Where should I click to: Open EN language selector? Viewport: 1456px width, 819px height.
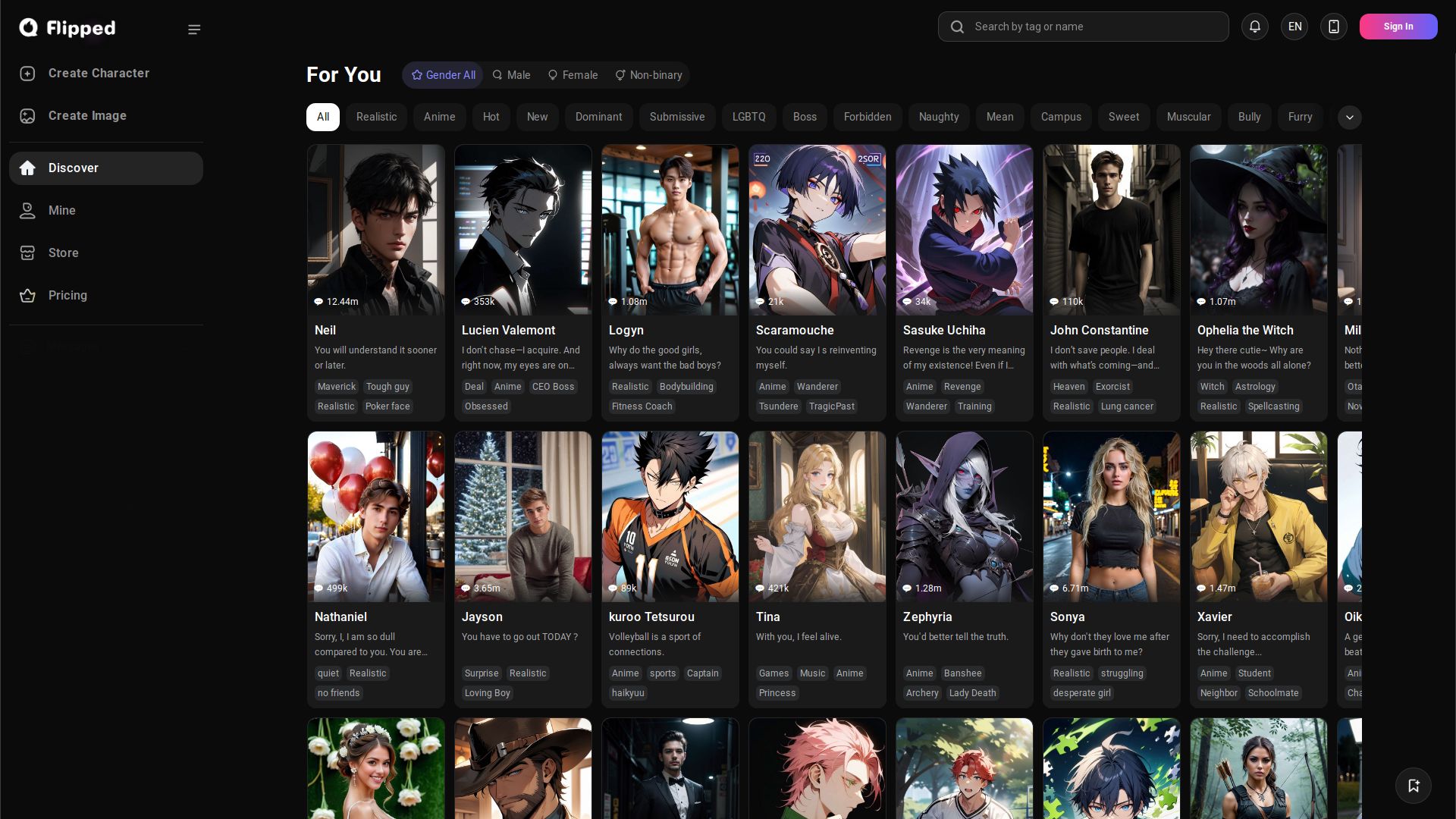pos(1294,27)
